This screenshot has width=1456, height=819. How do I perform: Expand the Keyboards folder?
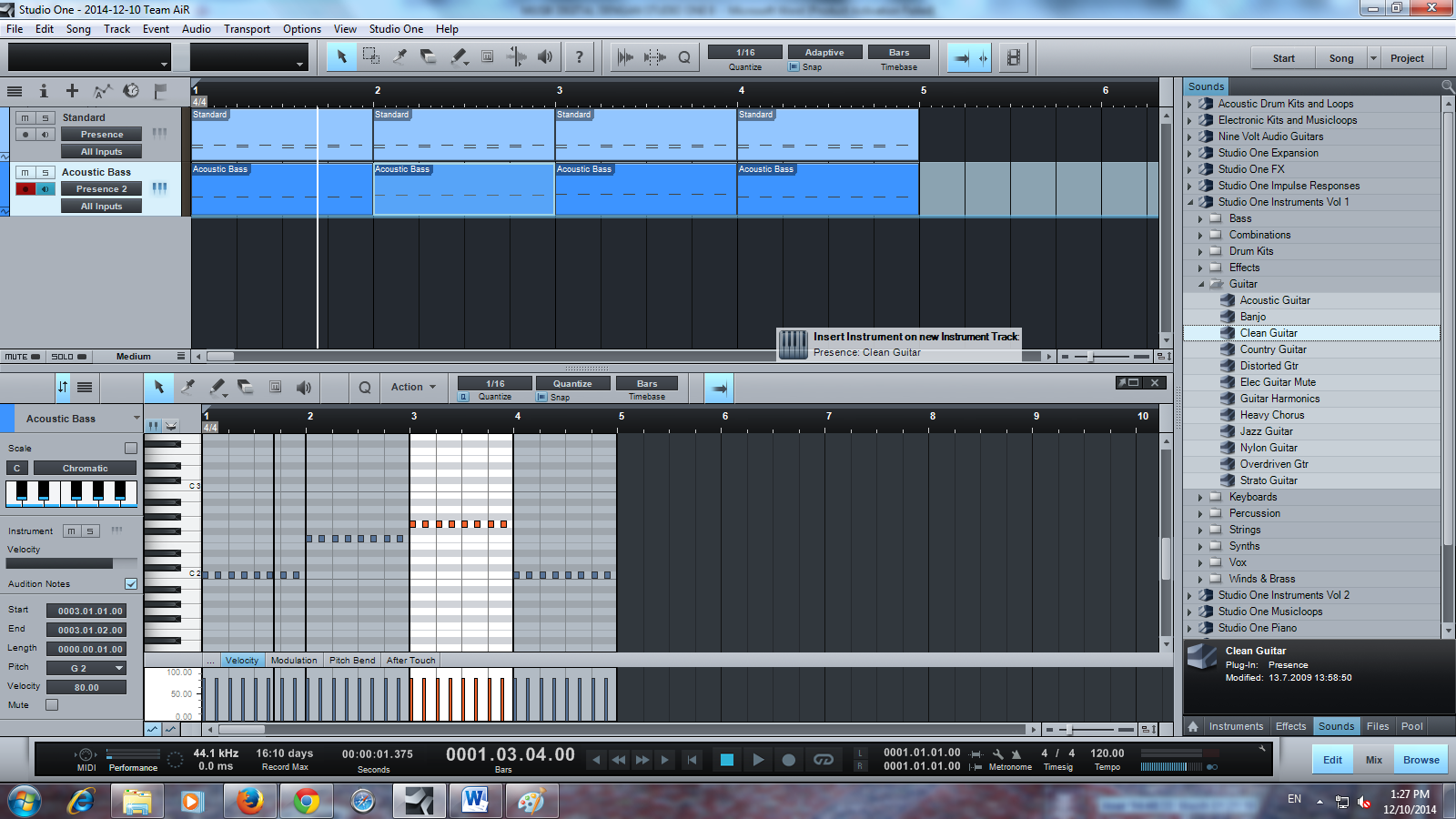click(x=1201, y=497)
